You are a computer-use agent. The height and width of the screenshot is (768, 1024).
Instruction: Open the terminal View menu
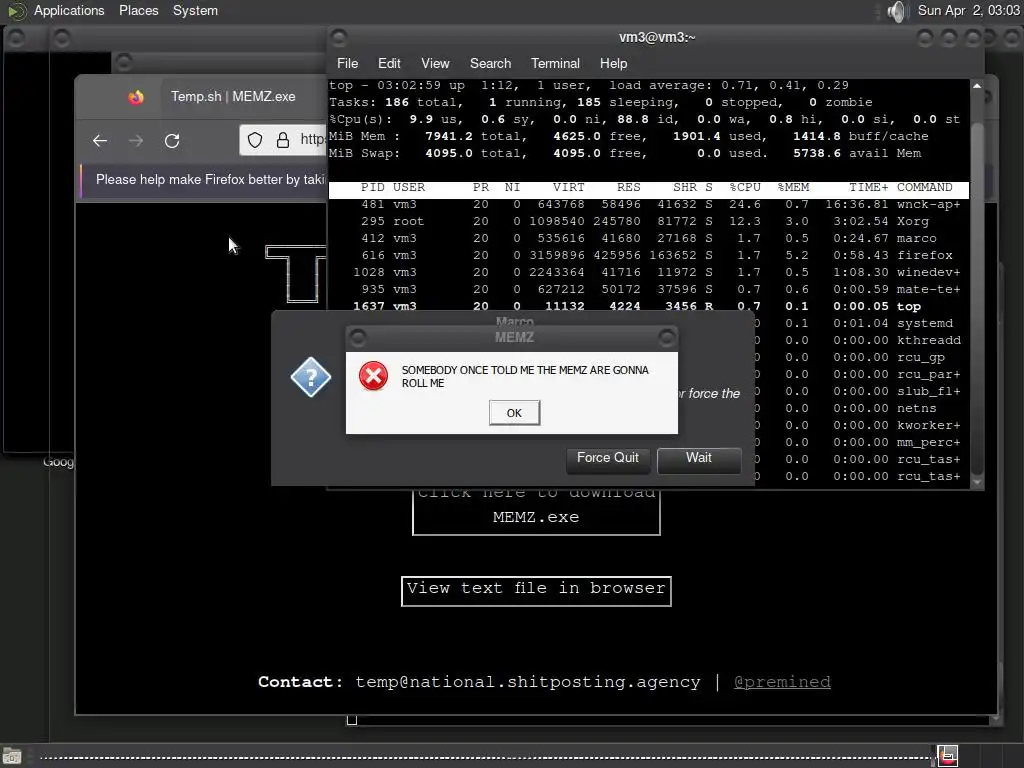click(x=435, y=63)
